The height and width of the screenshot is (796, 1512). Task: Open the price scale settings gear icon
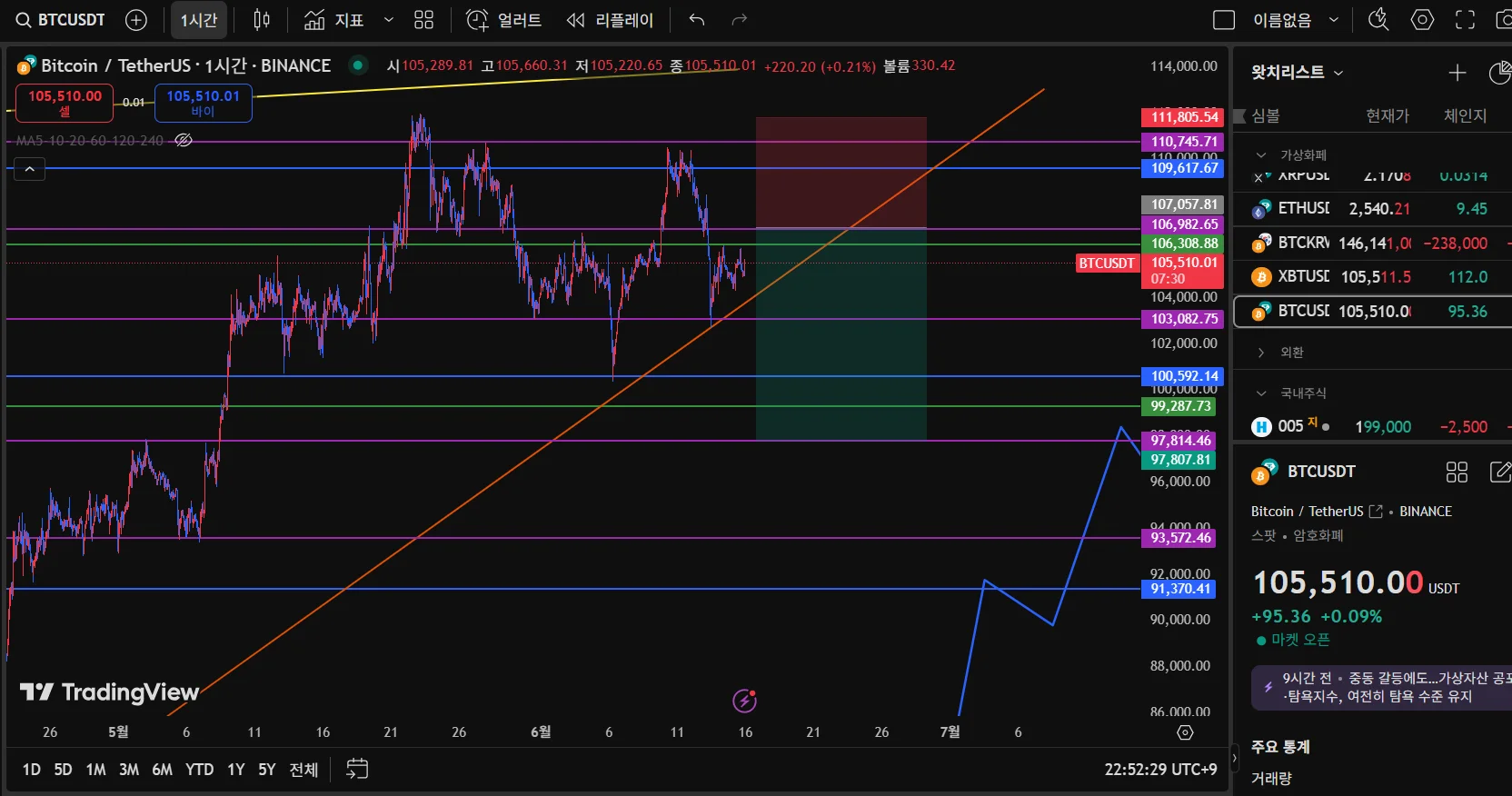click(1185, 732)
